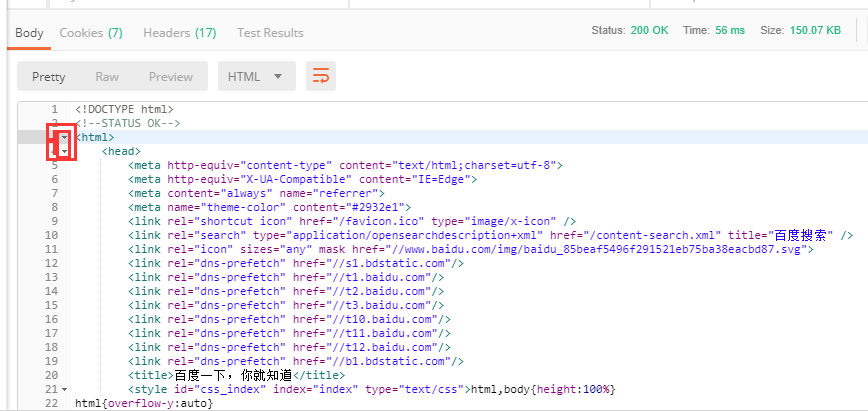Click the <!DOCTYPE html> line
Screen dimensions: 868x411
125,109
